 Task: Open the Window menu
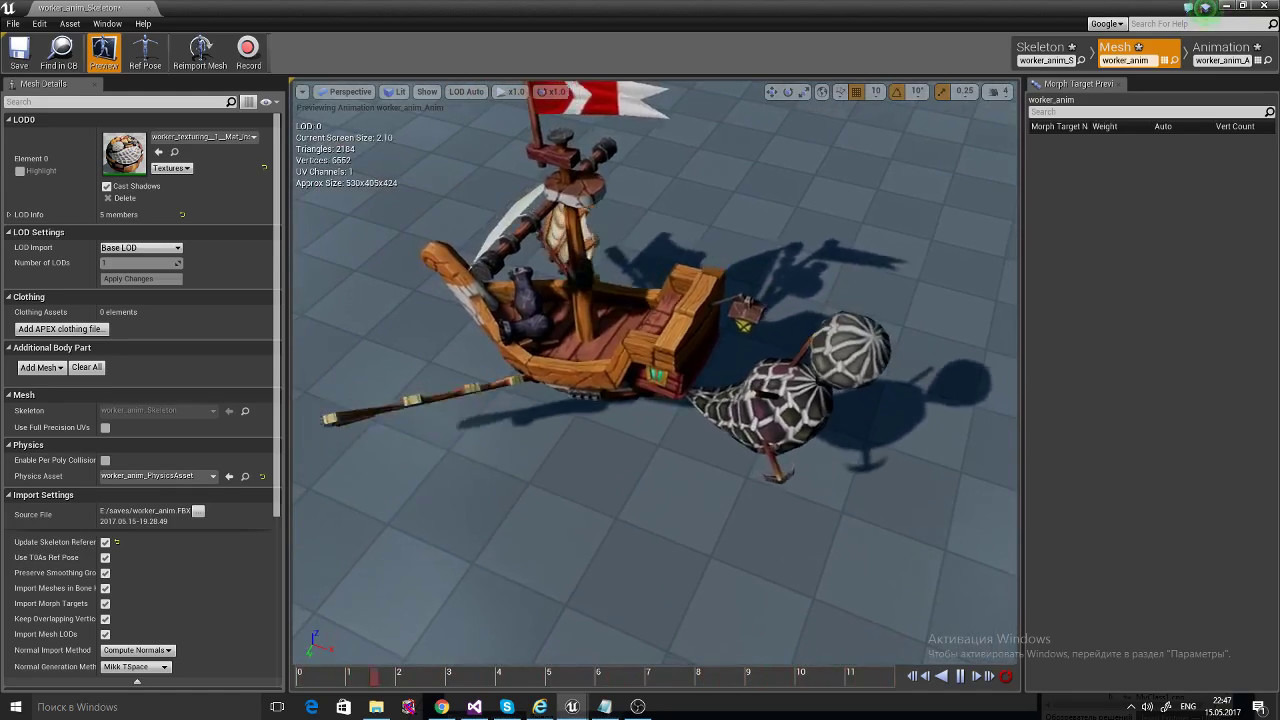[107, 24]
